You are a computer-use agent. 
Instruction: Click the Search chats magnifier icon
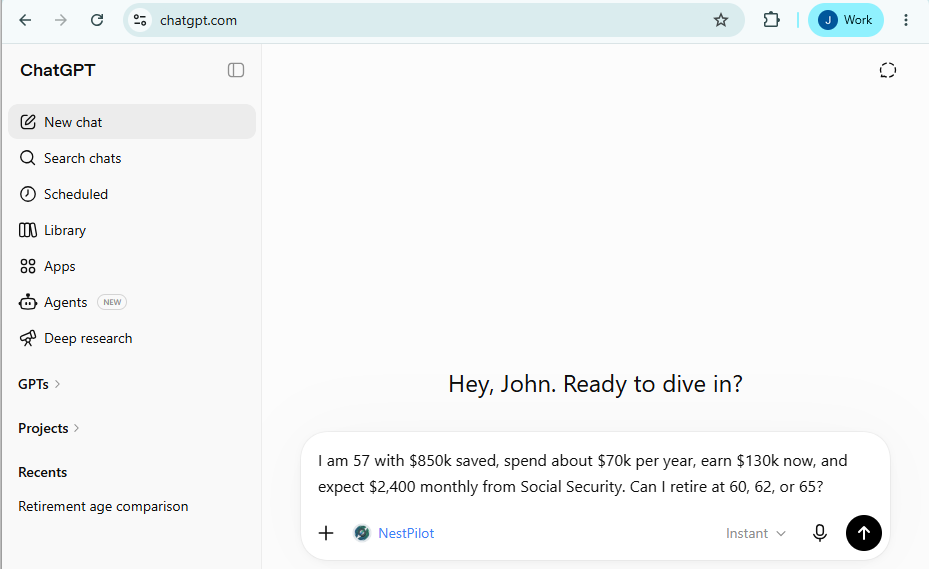point(28,158)
